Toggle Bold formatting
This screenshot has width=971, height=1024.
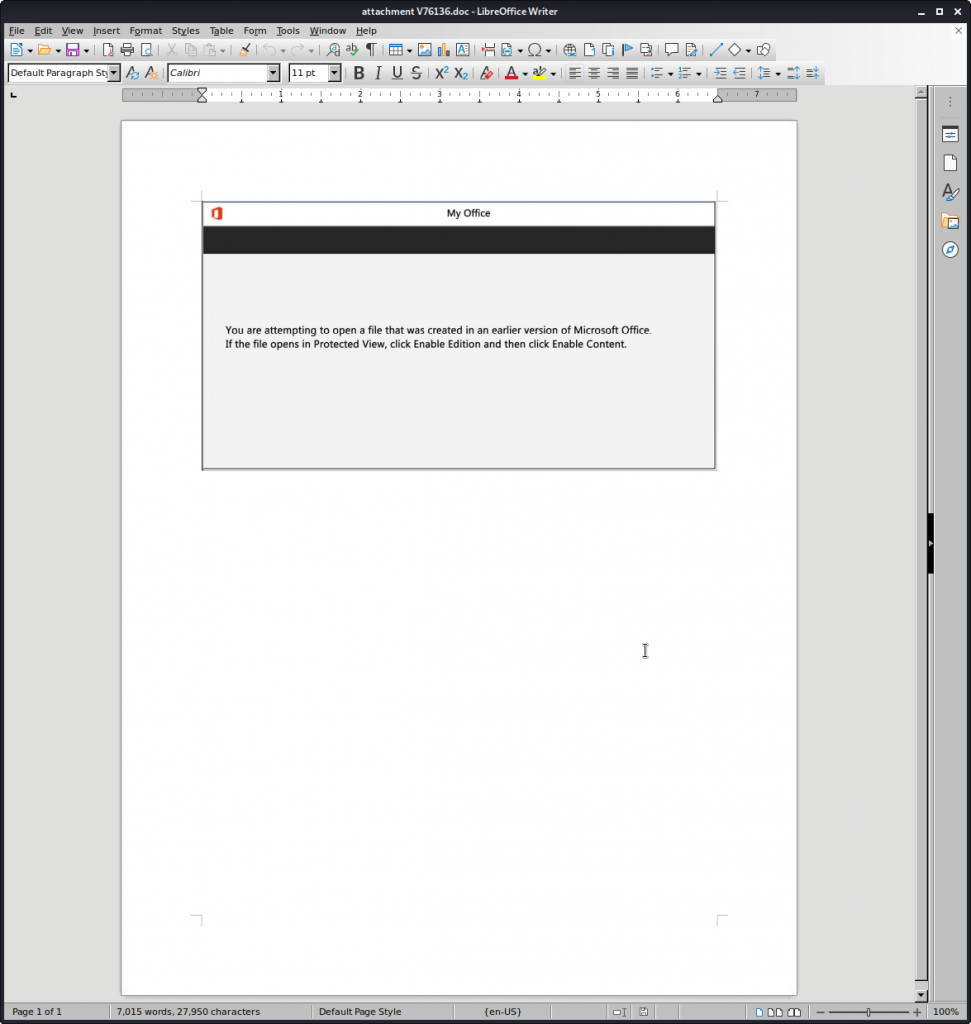coord(359,73)
